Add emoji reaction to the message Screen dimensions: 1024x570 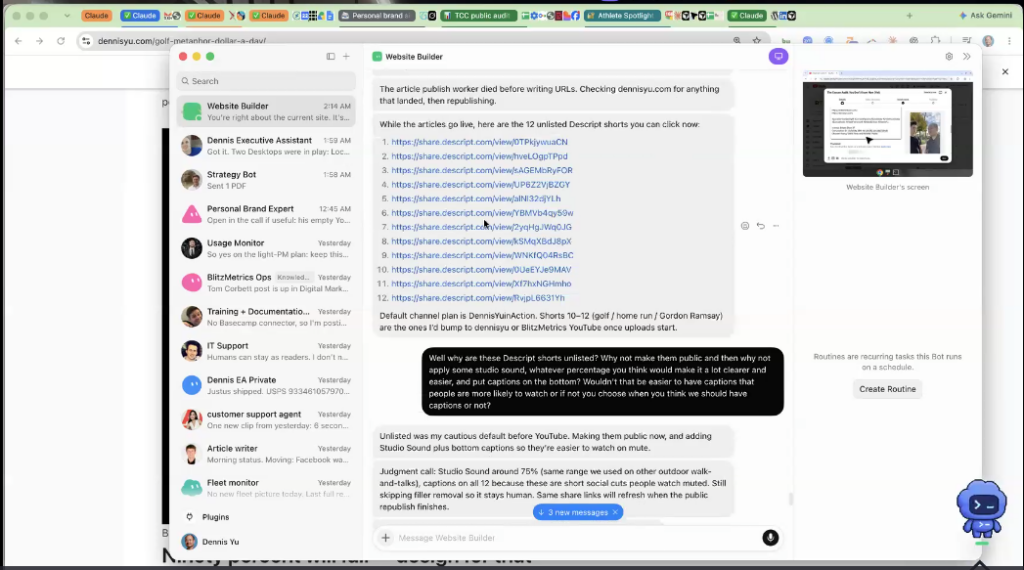[x=744, y=226]
